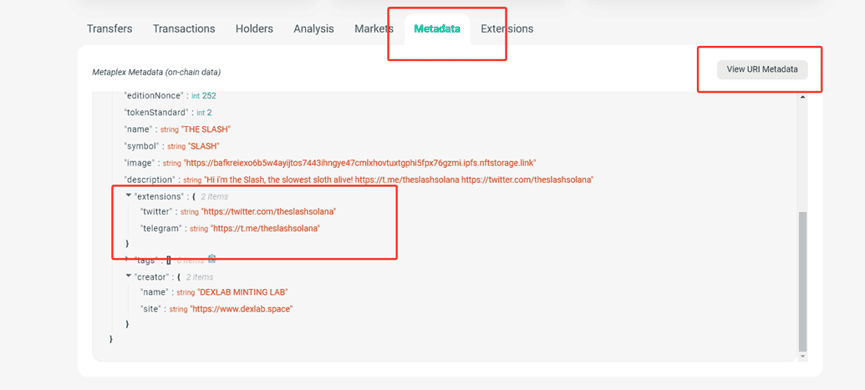Open the Markets tab
The height and width of the screenshot is (390, 865).
[374, 29]
